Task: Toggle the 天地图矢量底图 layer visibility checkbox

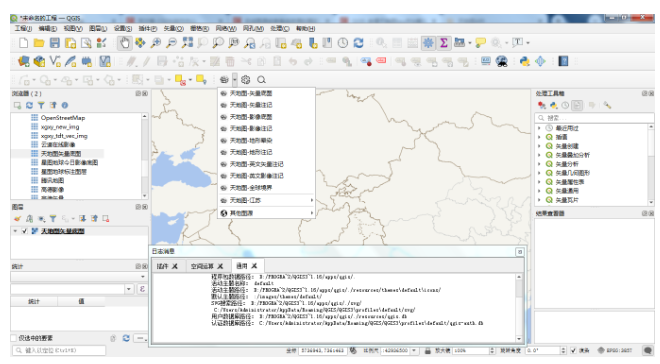Action: [x=24, y=231]
